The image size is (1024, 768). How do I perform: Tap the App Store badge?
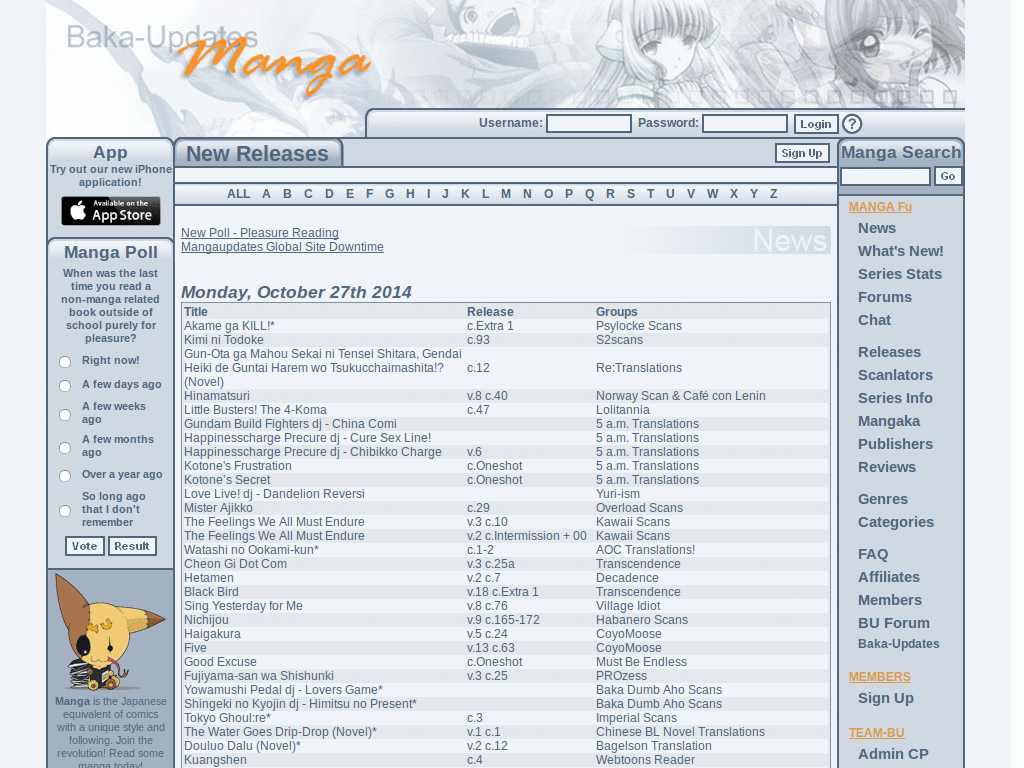tap(110, 211)
